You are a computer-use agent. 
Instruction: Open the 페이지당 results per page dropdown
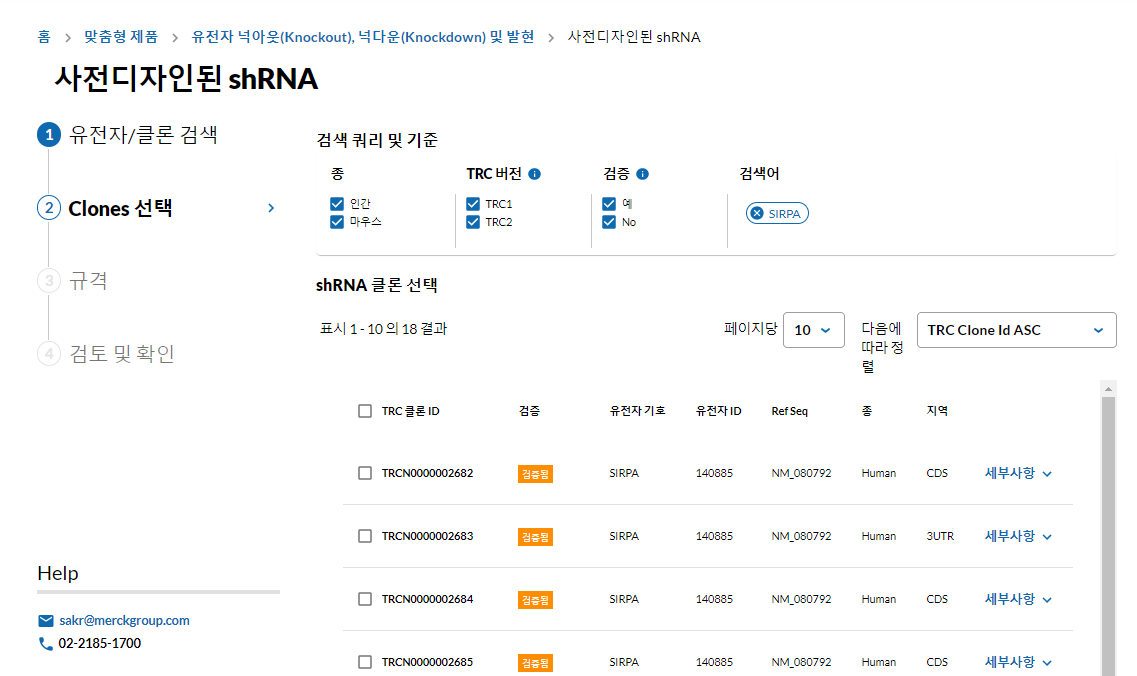[x=813, y=330]
